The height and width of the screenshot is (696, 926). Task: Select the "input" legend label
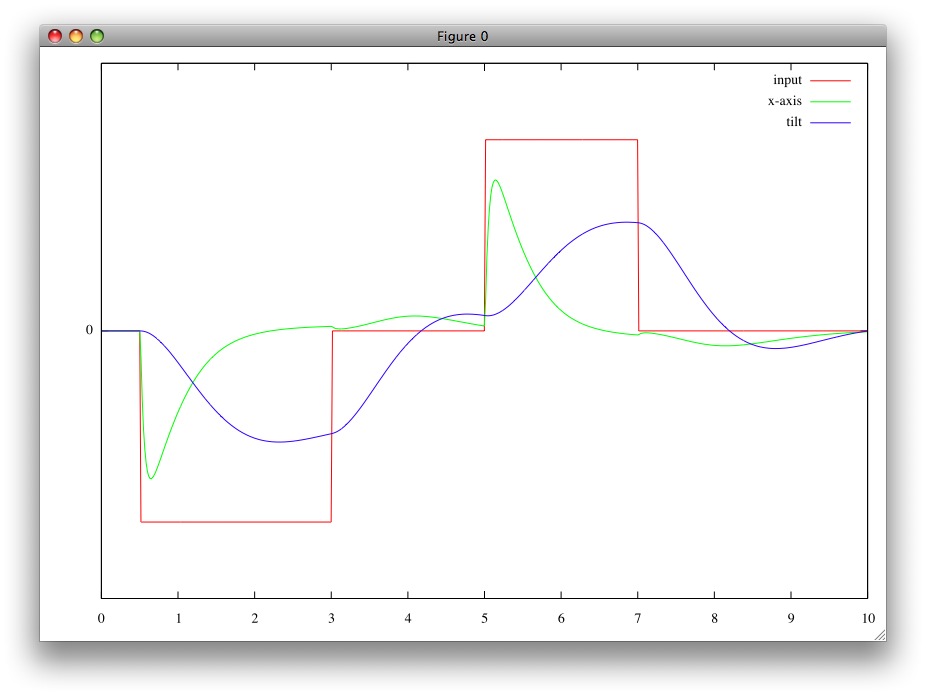[x=787, y=80]
